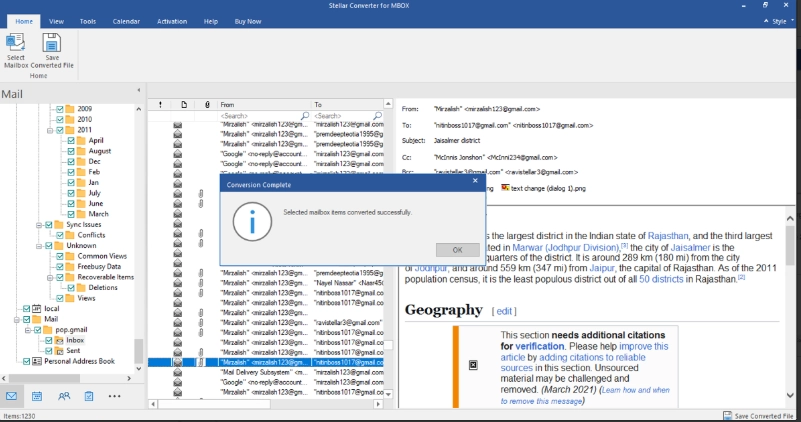The width and height of the screenshot is (801, 422).
Task: Toggle checkbox for April folder
Action: tap(71, 140)
